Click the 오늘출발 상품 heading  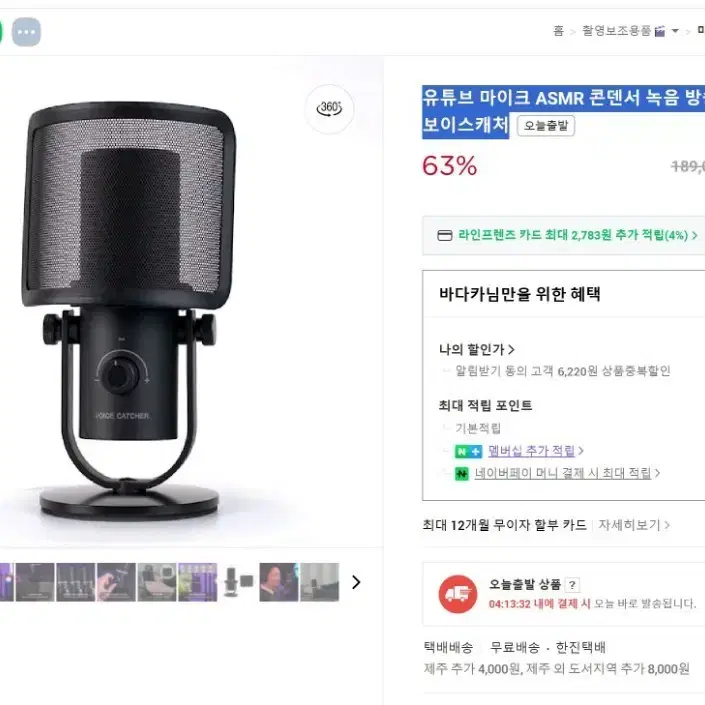(x=525, y=585)
